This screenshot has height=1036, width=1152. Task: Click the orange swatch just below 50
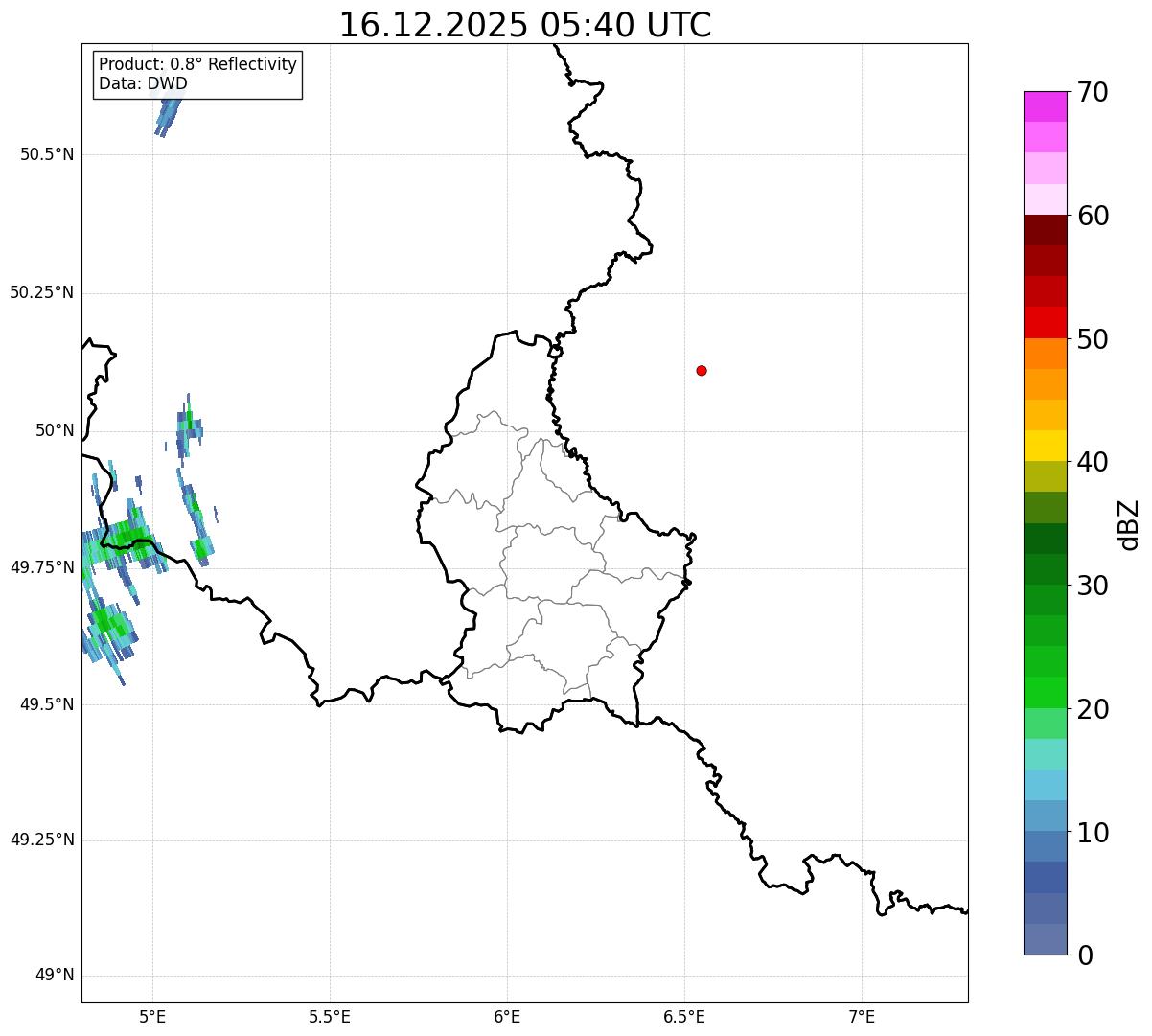tap(1046, 354)
